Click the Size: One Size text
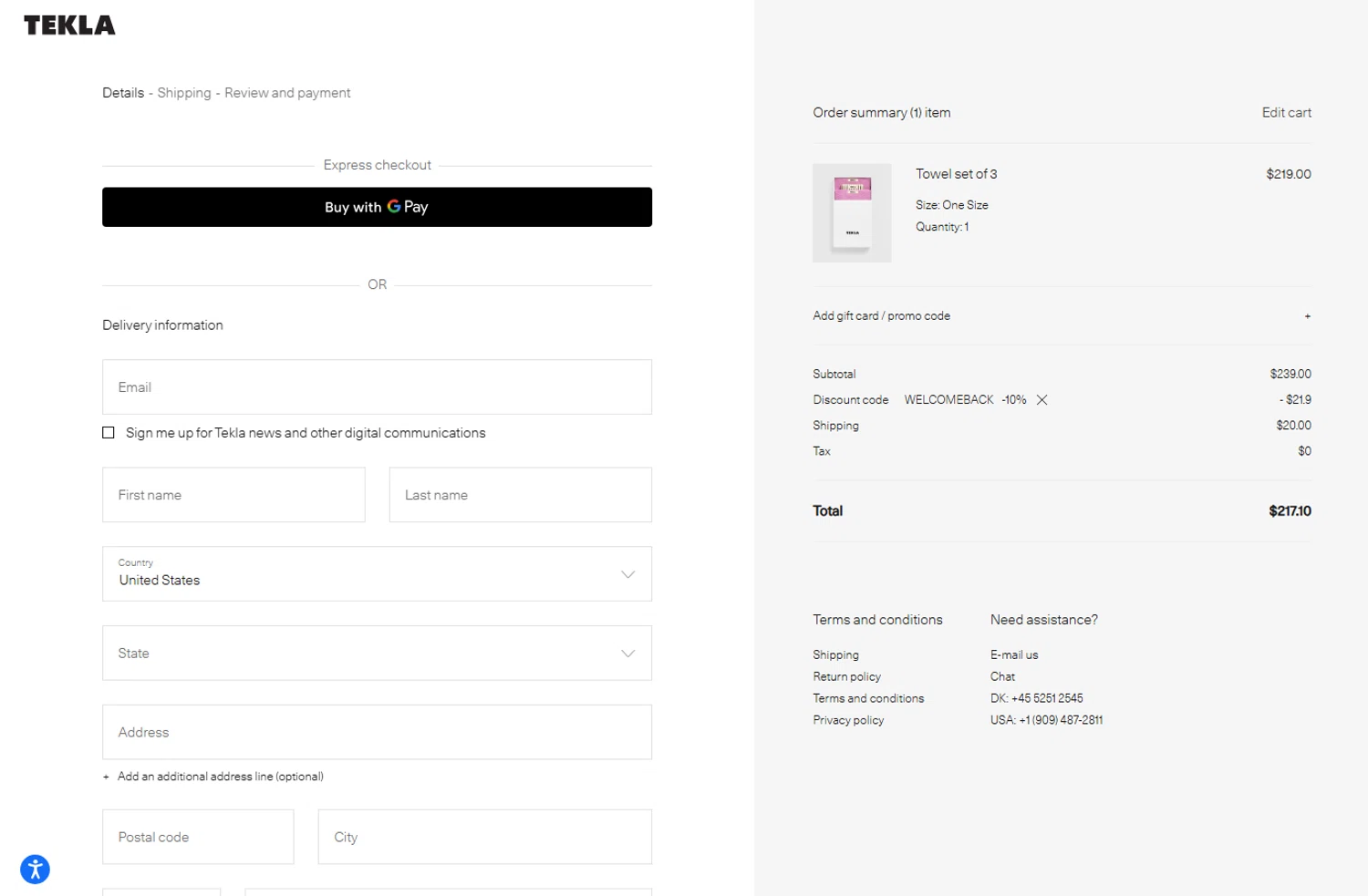Image resolution: width=1368 pixels, height=896 pixels. pos(952,205)
